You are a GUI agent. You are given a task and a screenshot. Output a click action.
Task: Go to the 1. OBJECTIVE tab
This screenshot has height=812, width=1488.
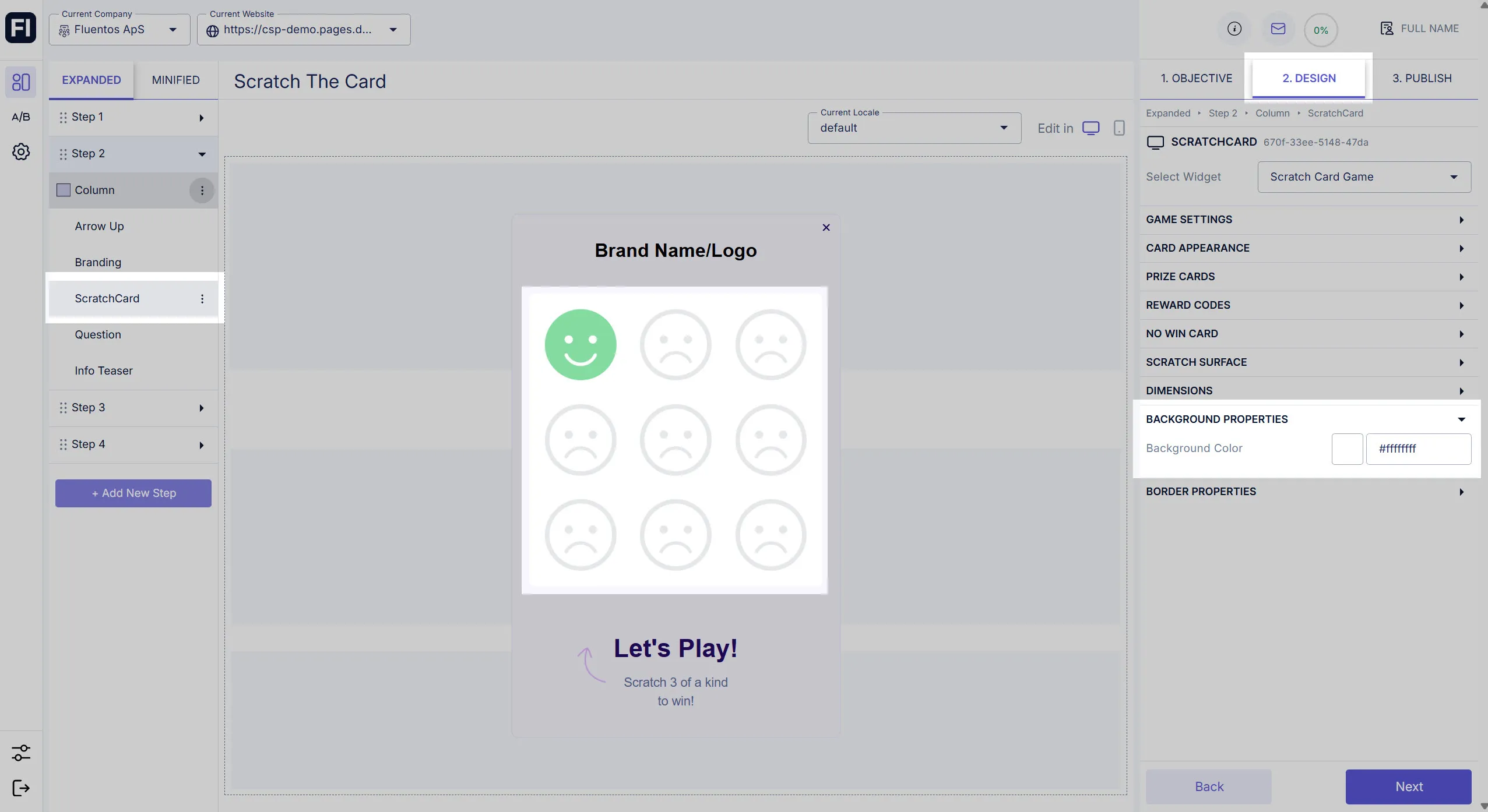(1196, 79)
